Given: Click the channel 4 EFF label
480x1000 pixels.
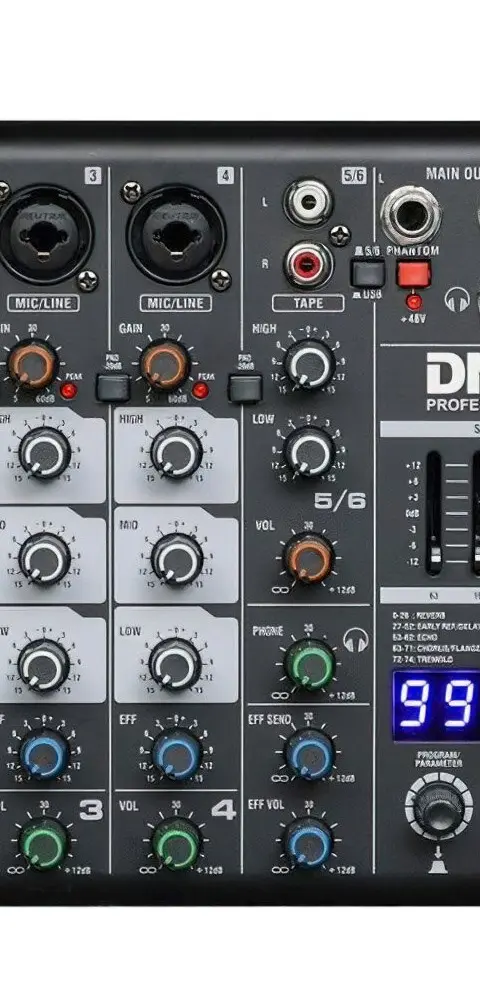Looking at the screenshot, I should coord(127,719).
